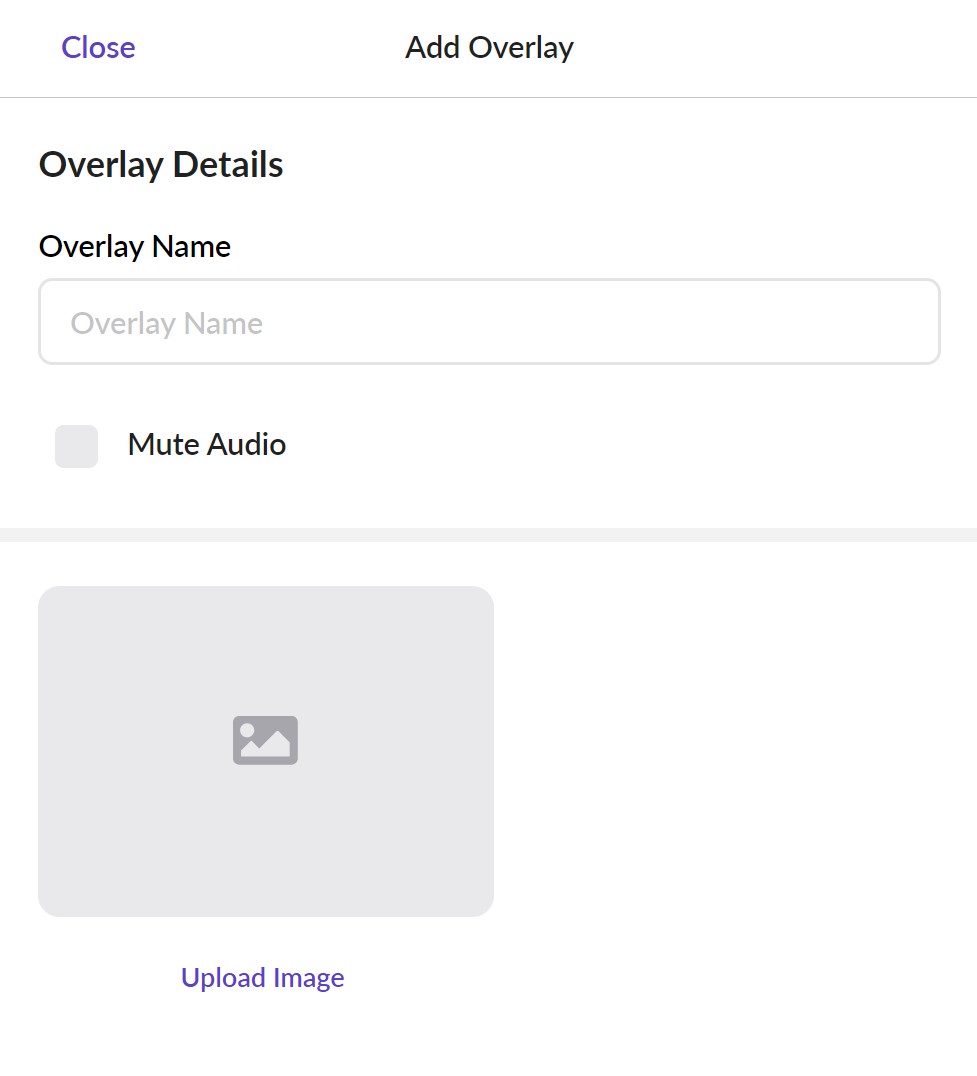Click the Mute Audio label text
This screenshot has width=977, height=1076.
tap(207, 445)
